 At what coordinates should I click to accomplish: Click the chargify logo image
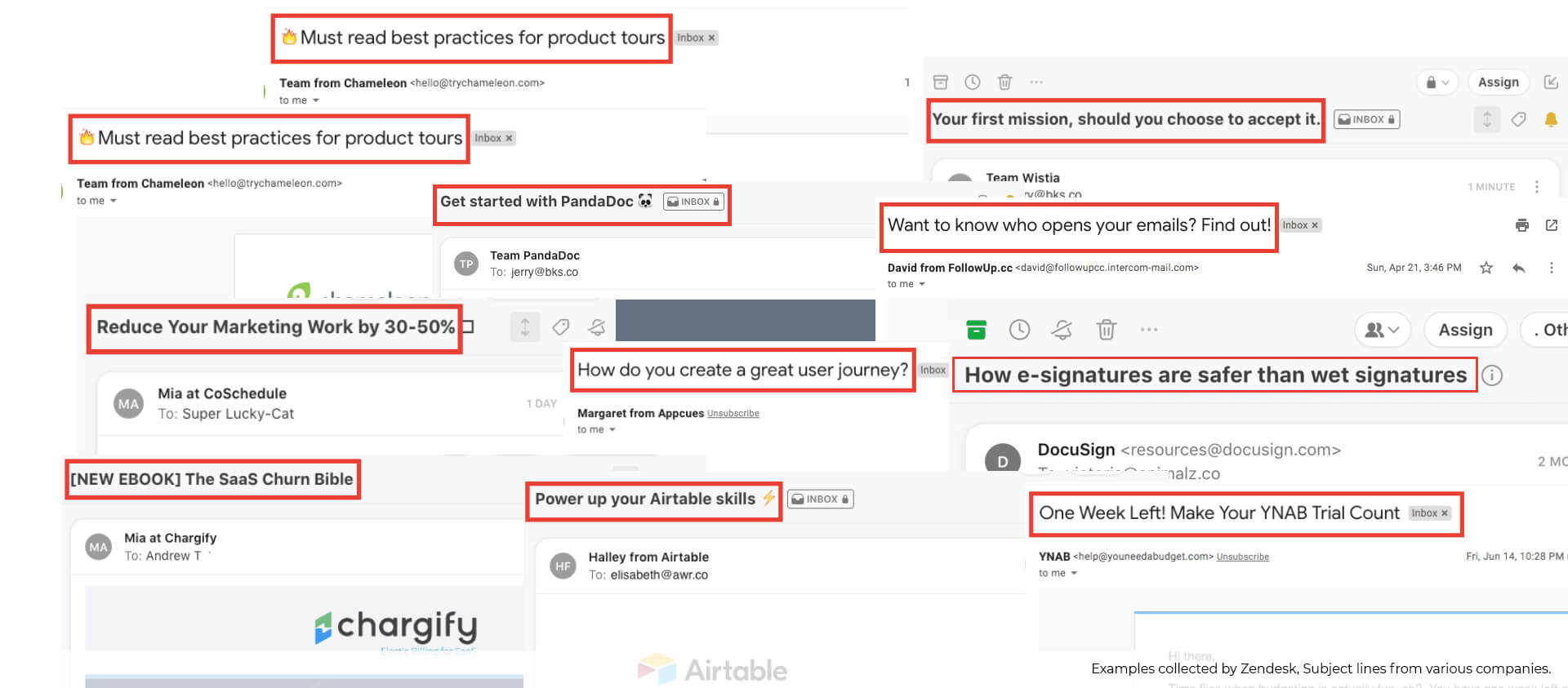pyautogui.click(x=396, y=627)
